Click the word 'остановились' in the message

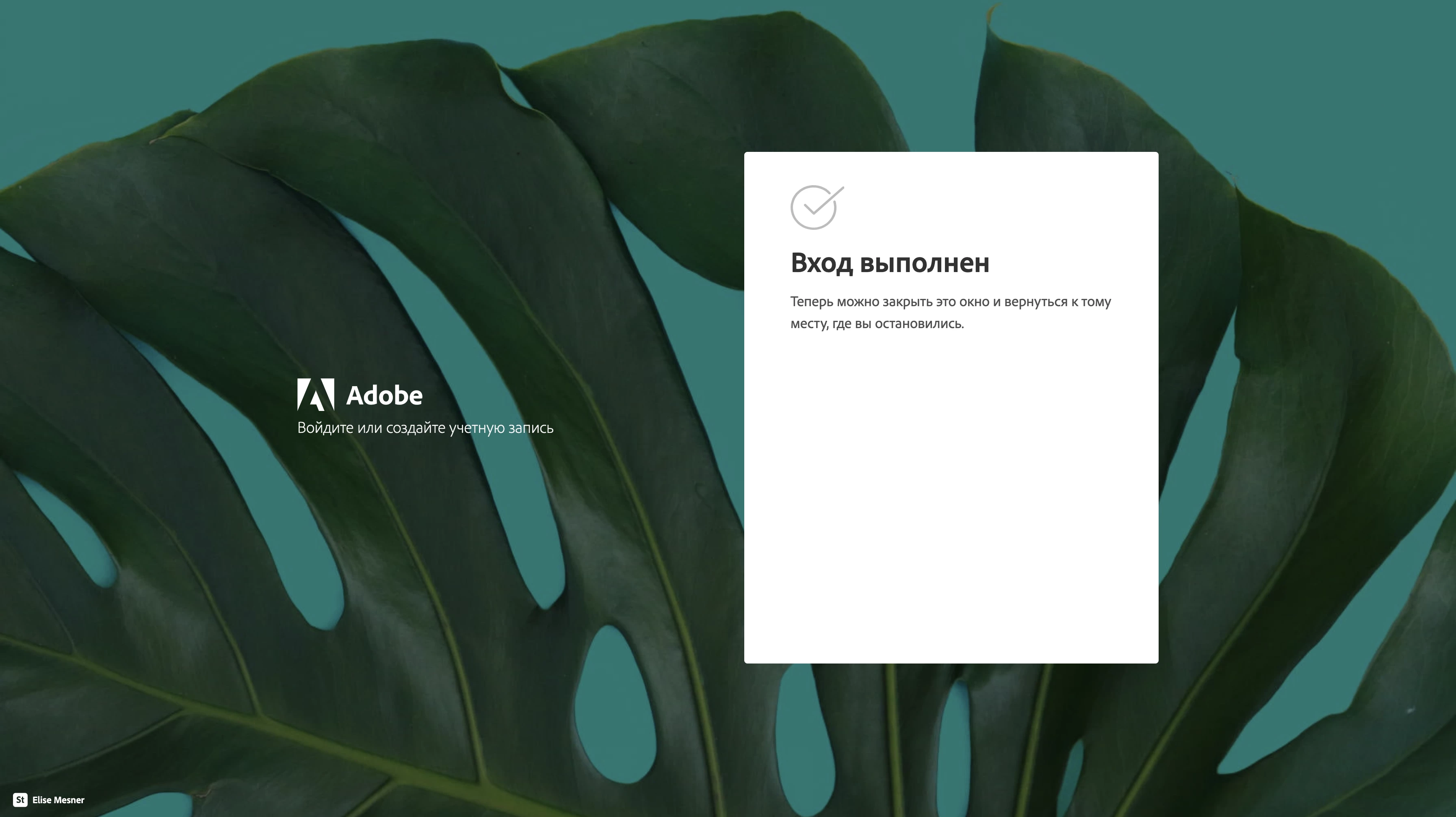click(x=919, y=324)
